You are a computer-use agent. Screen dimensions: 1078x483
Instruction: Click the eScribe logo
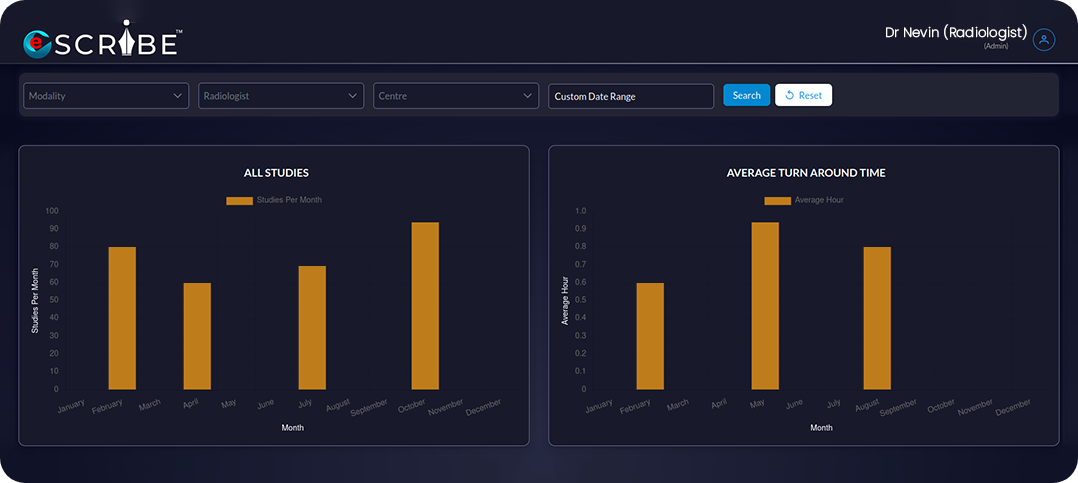tap(102, 38)
